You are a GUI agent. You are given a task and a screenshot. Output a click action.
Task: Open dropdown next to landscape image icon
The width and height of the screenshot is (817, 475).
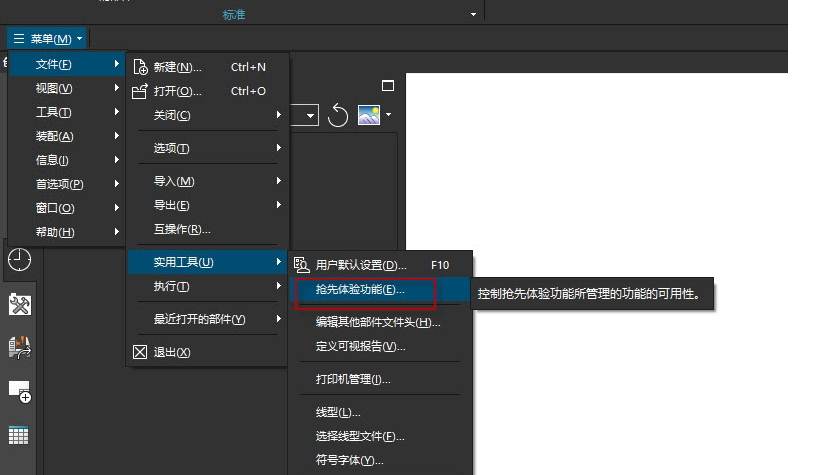coord(388,115)
